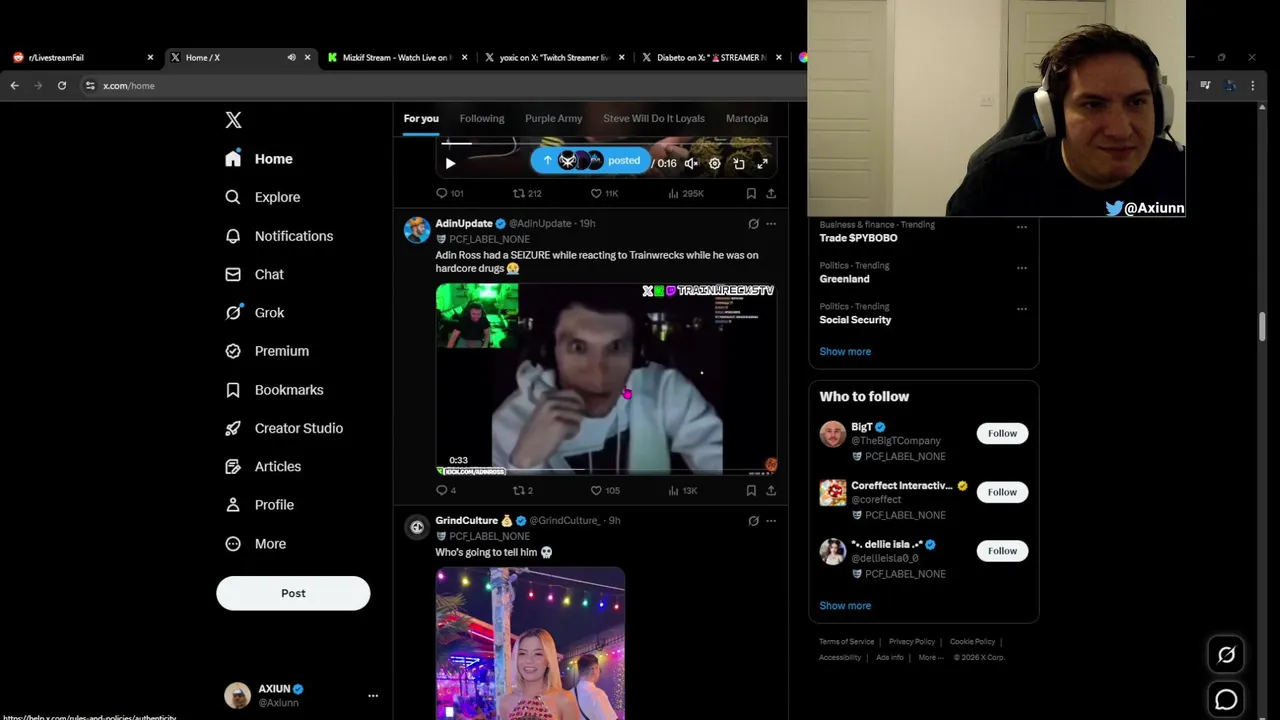
Task: Open the floating Grok button
Action: [x=1226, y=655]
